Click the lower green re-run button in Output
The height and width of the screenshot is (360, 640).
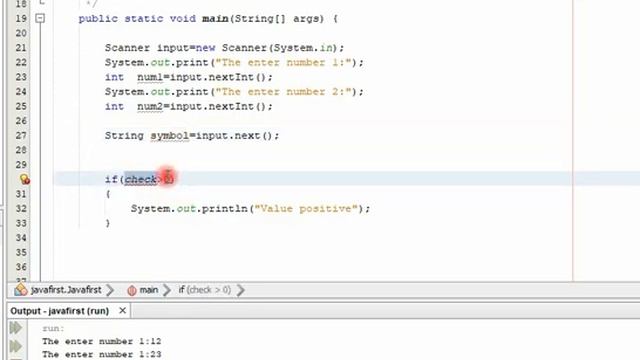[16, 346]
